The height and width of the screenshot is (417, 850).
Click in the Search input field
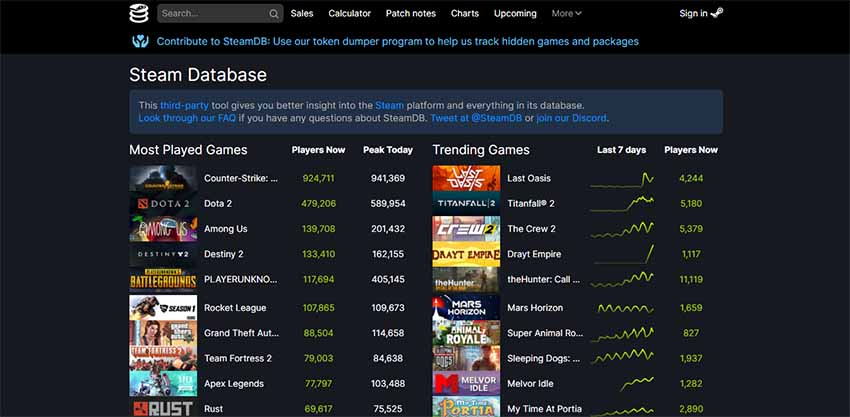click(220, 14)
